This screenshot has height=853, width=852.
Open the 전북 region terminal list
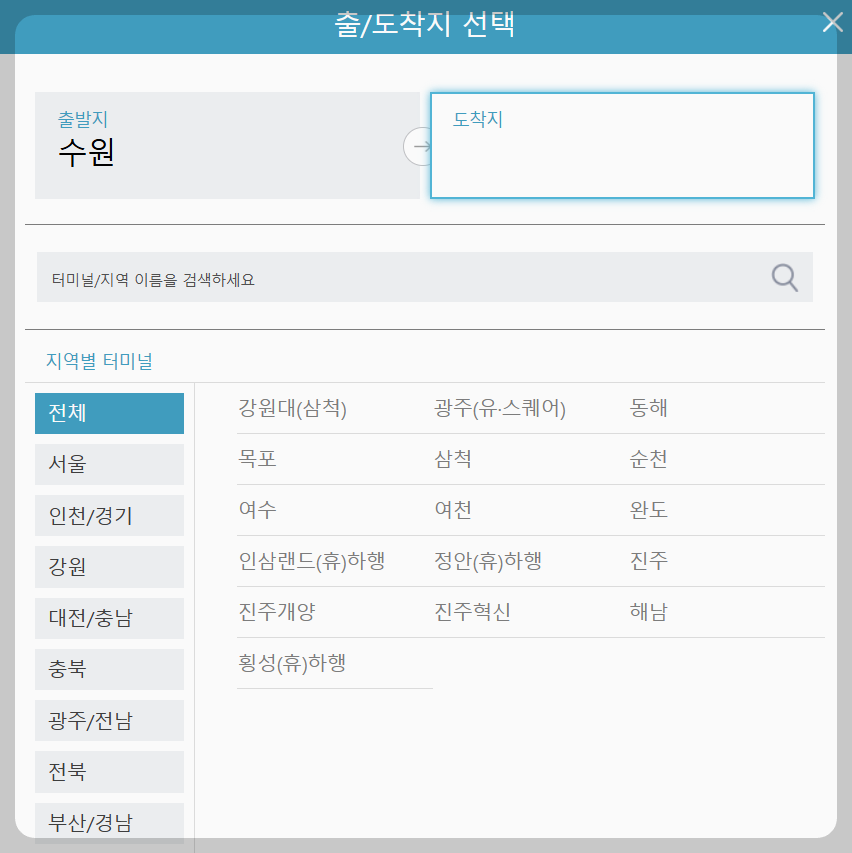point(109,771)
